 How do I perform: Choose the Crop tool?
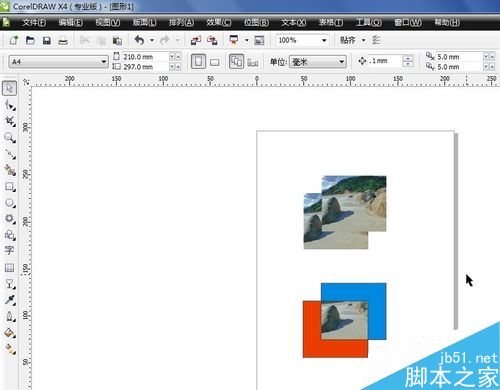[10, 121]
